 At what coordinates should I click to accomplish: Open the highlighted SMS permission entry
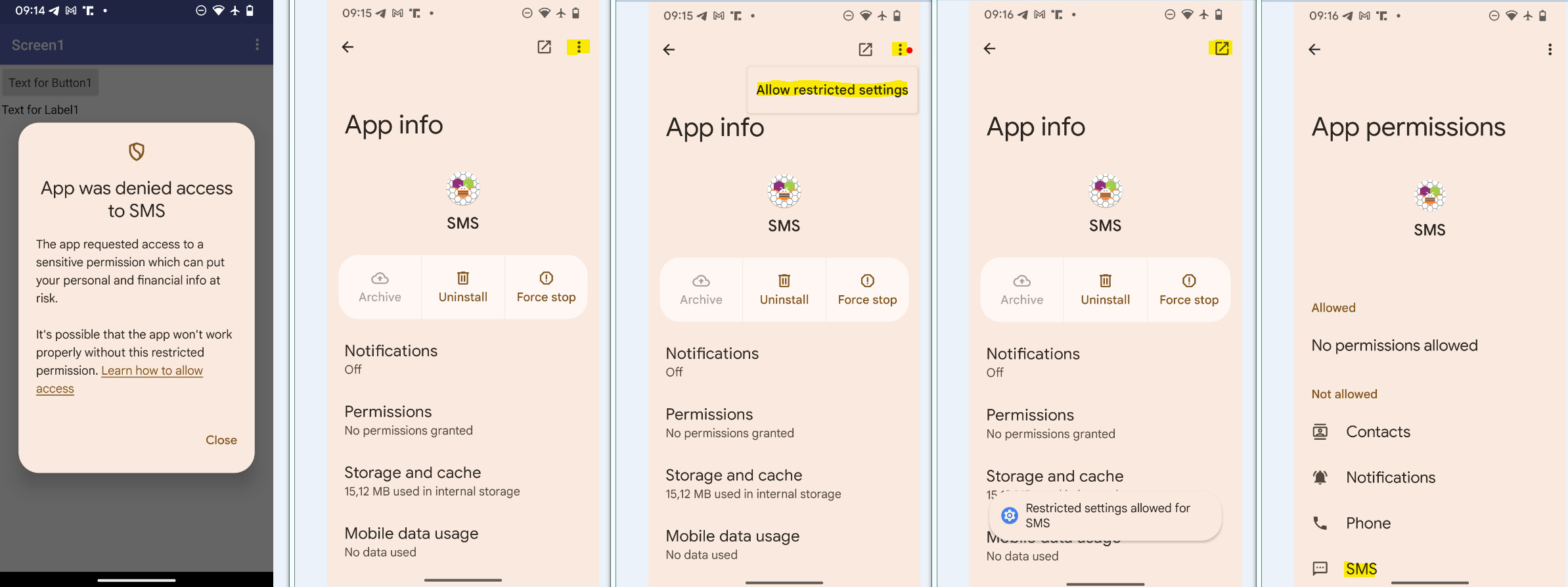(1360, 569)
